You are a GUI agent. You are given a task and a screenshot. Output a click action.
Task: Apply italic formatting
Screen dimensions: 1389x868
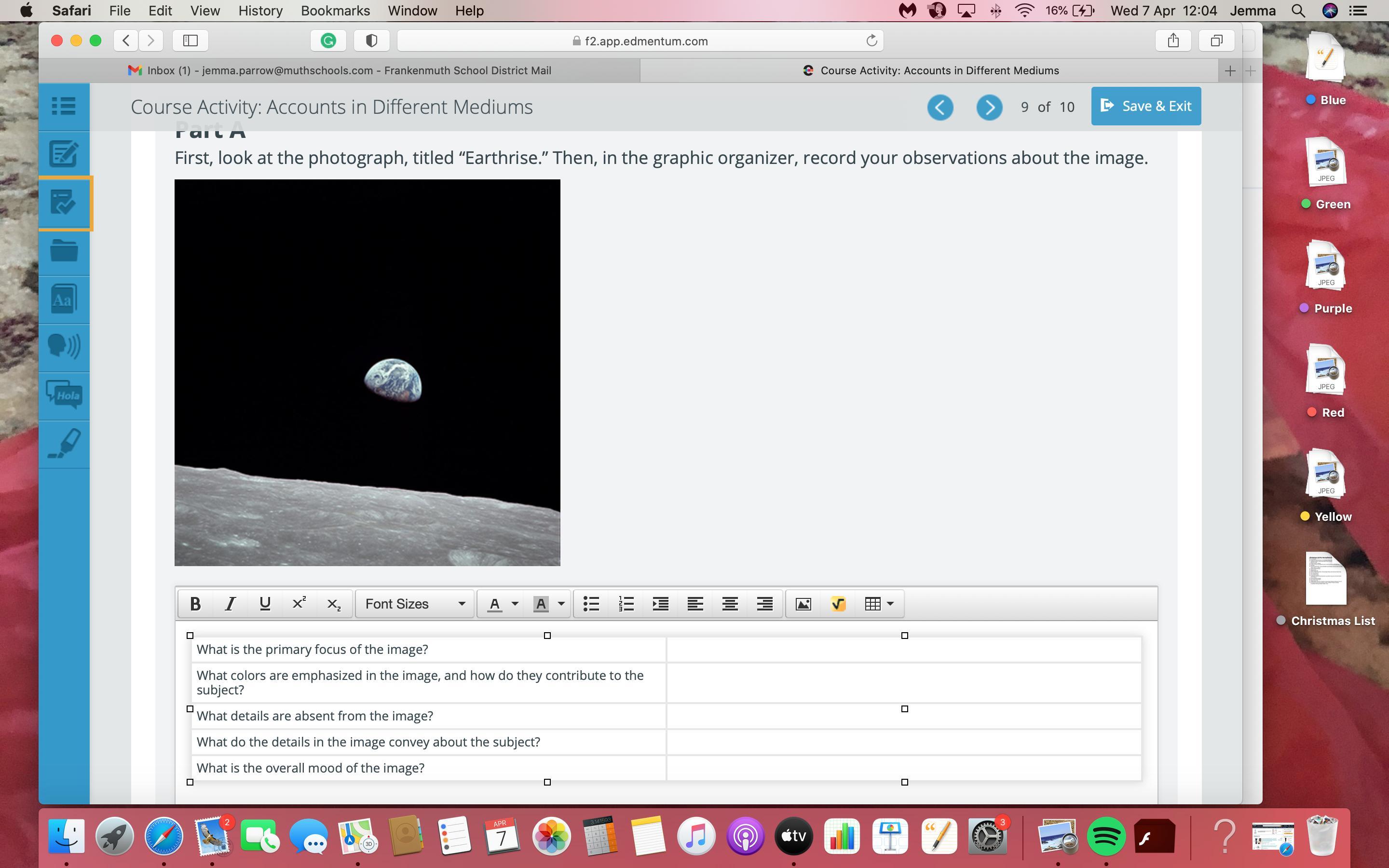click(x=230, y=603)
